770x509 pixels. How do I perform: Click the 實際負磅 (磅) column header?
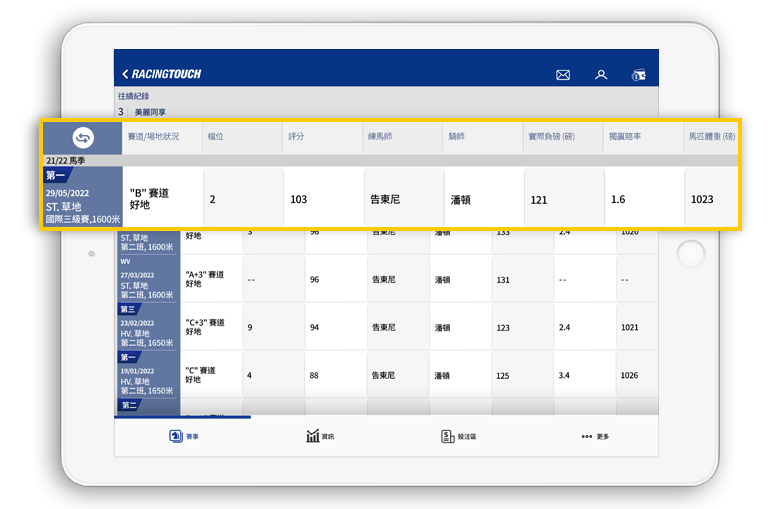[x=551, y=137]
